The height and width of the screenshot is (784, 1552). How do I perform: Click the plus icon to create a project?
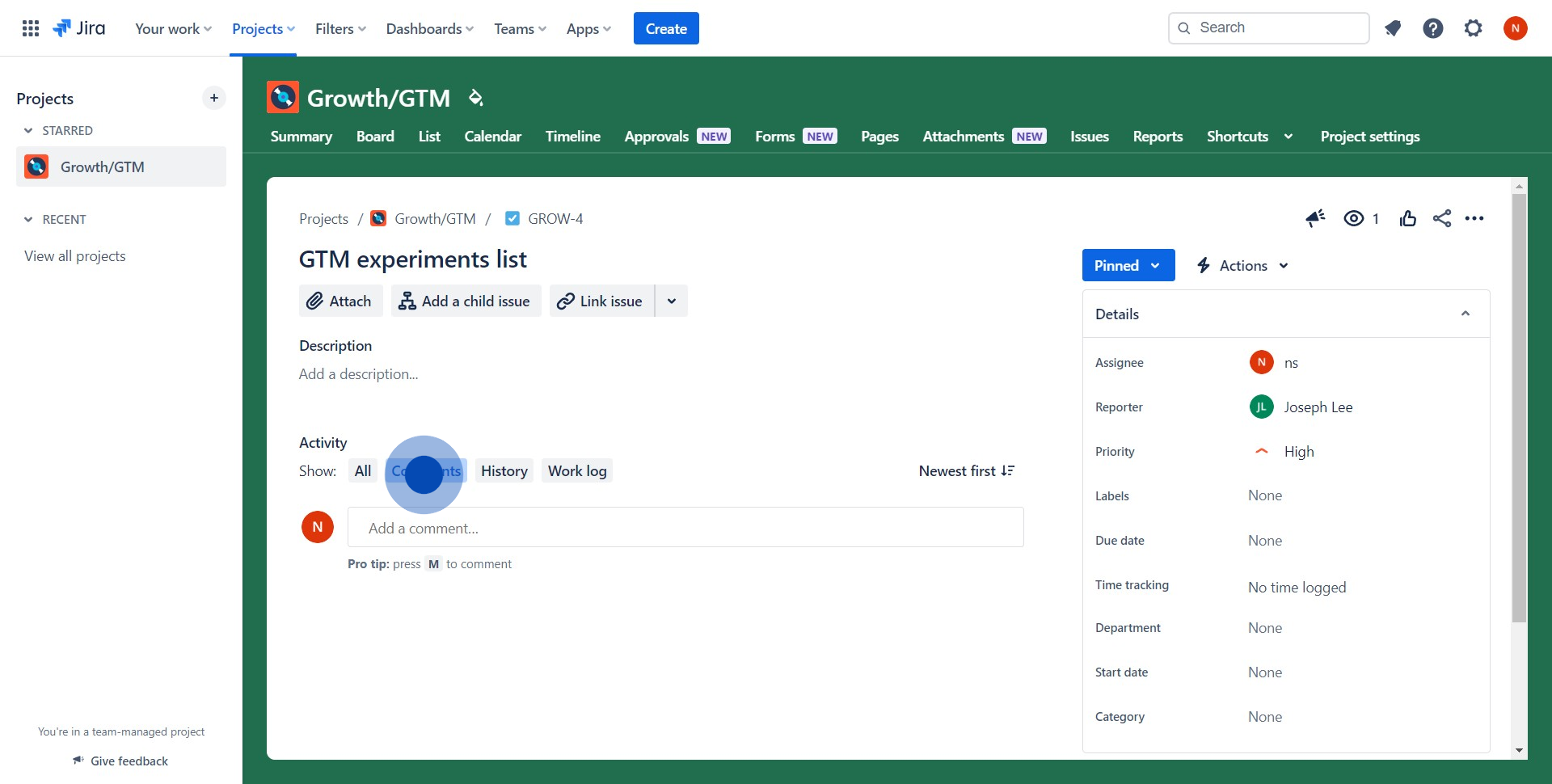[x=214, y=98]
